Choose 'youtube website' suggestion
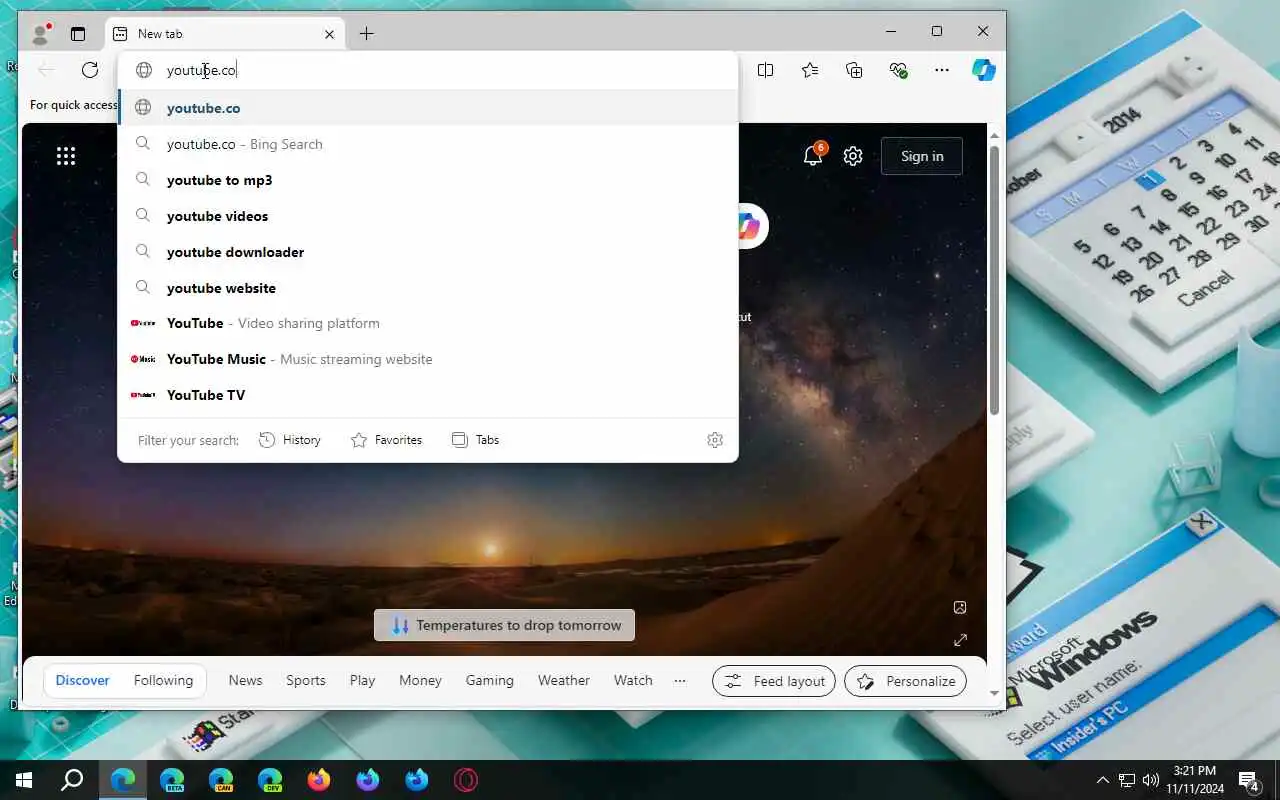This screenshot has height=800, width=1280. point(428,288)
